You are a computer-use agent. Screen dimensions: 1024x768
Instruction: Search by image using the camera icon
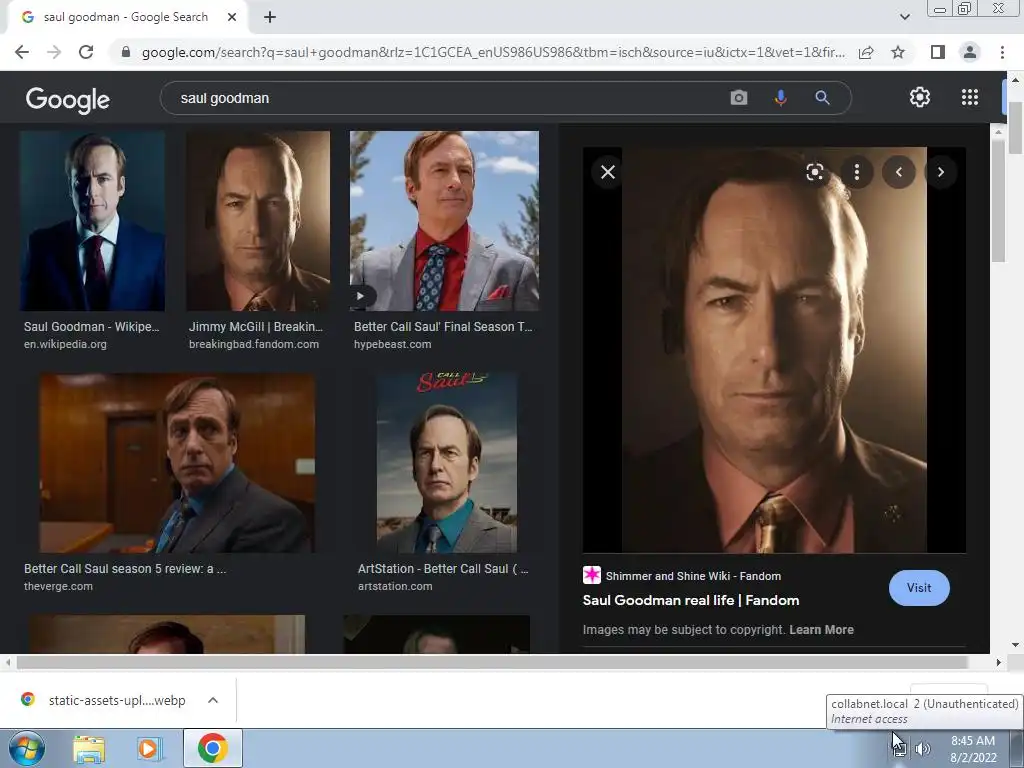[739, 98]
